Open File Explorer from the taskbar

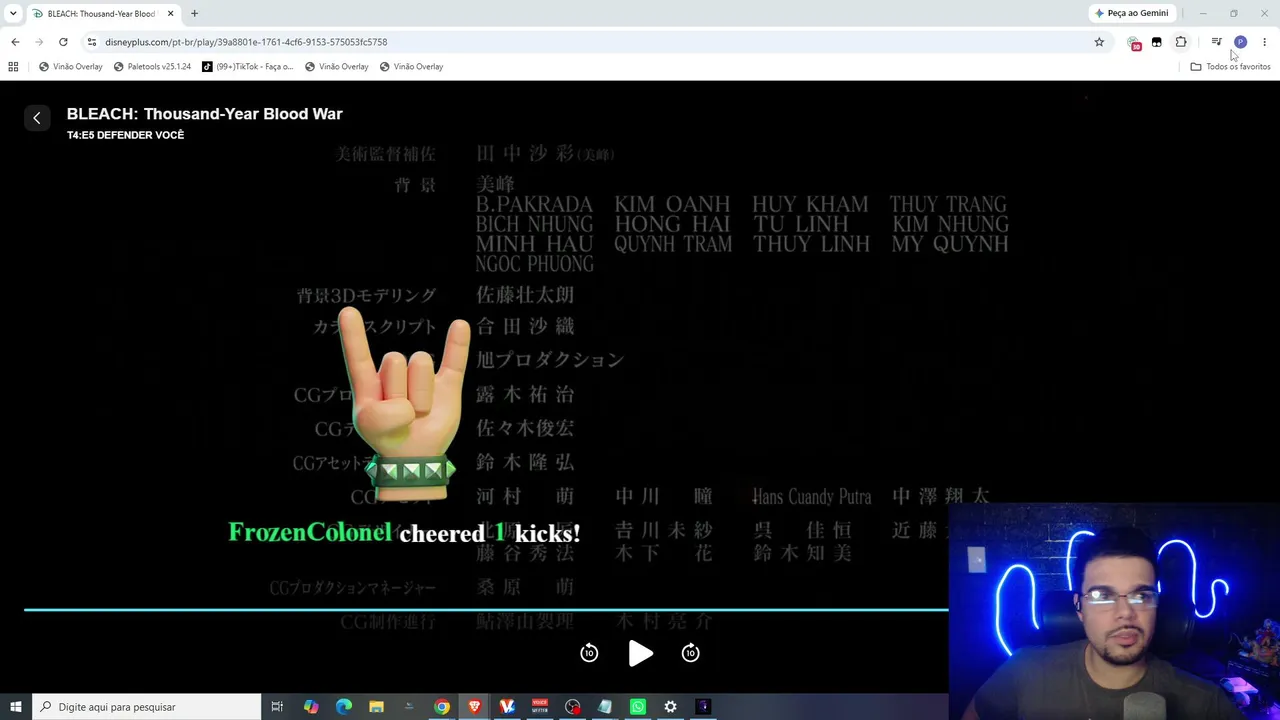pos(376,707)
